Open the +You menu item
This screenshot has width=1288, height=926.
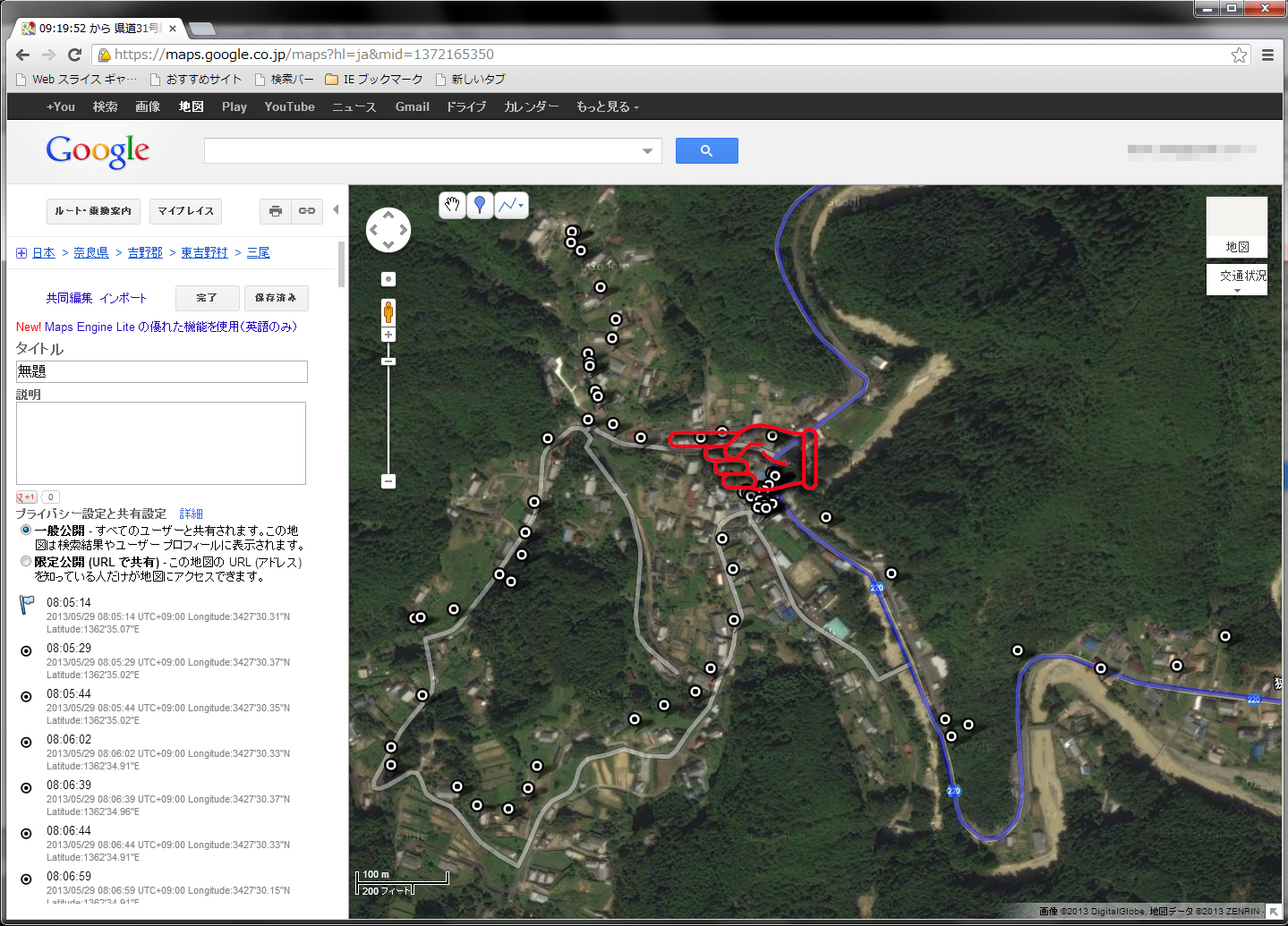click(x=61, y=106)
